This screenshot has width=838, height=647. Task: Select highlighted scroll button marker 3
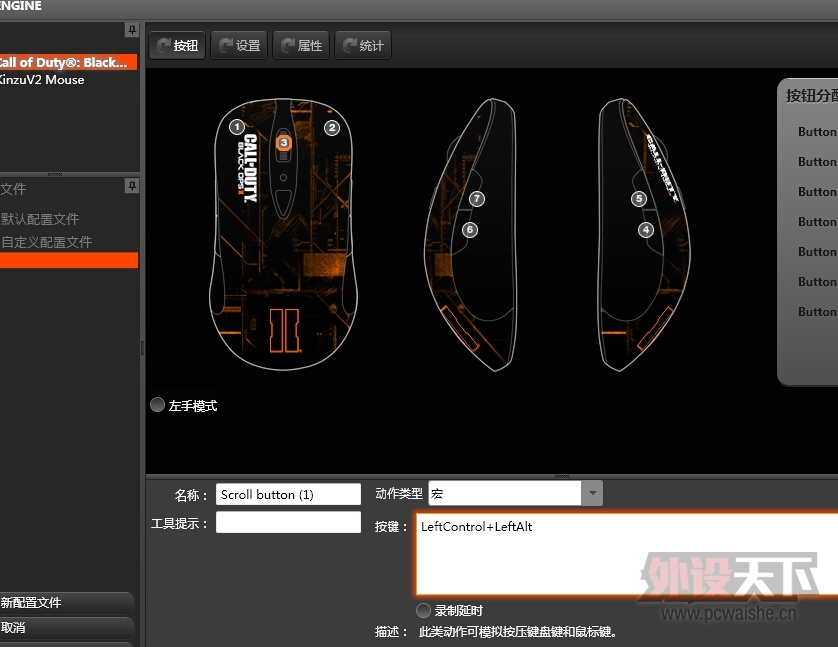(x=284, y=143)
